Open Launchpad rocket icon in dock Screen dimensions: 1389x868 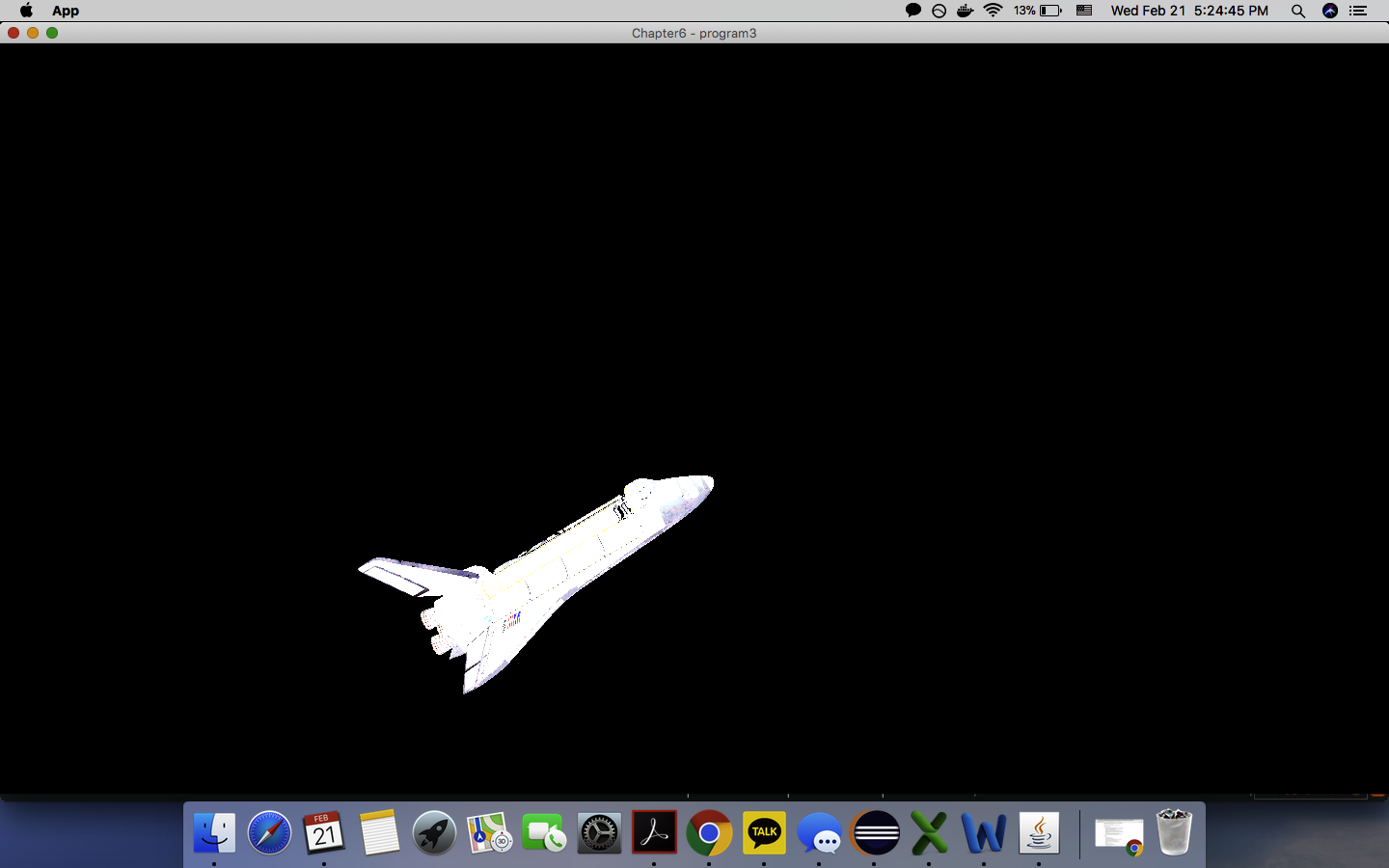[x=434, y=833]
